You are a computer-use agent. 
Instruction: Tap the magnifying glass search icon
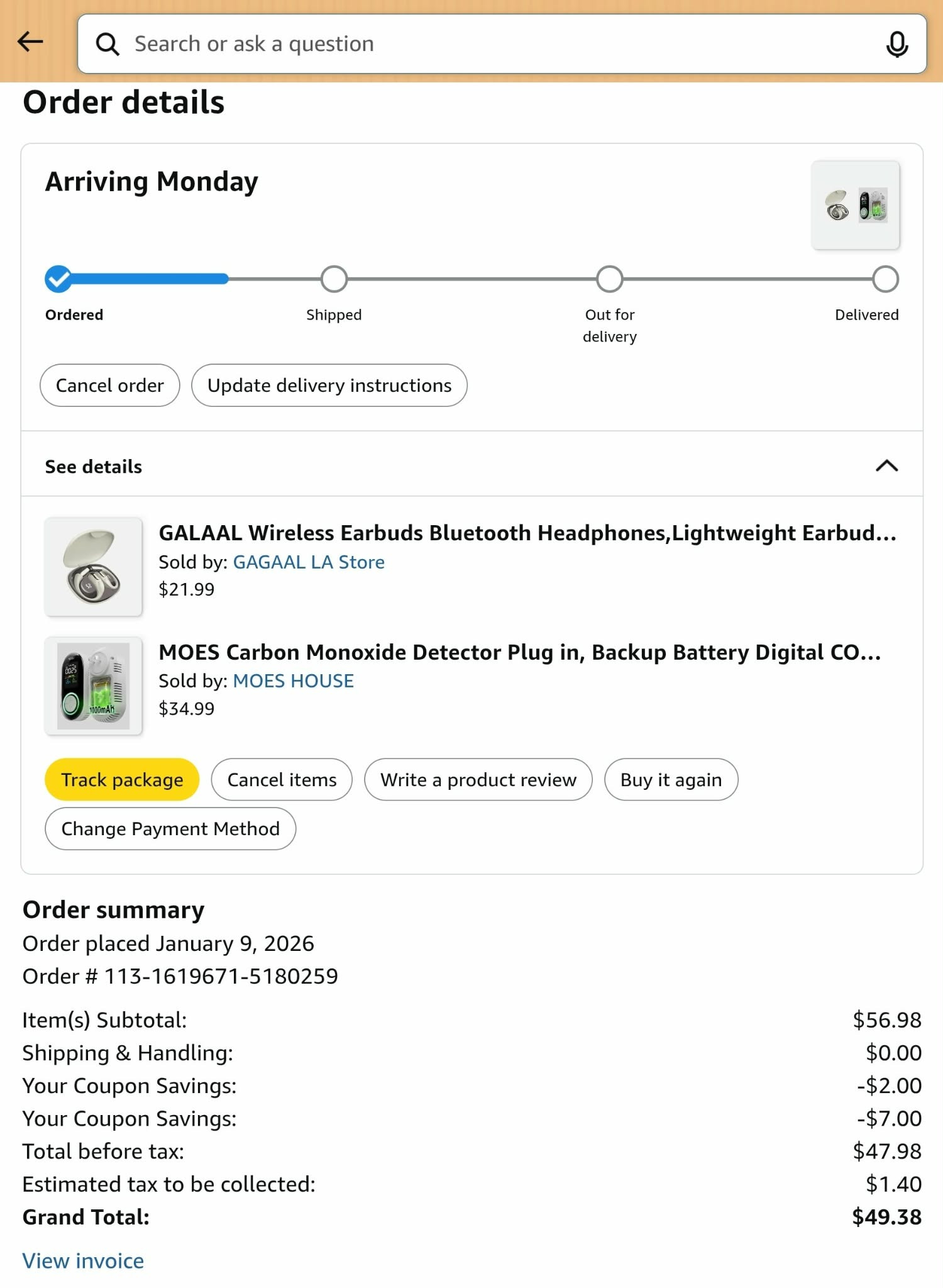pyautogui.click(x=108, y=45)
